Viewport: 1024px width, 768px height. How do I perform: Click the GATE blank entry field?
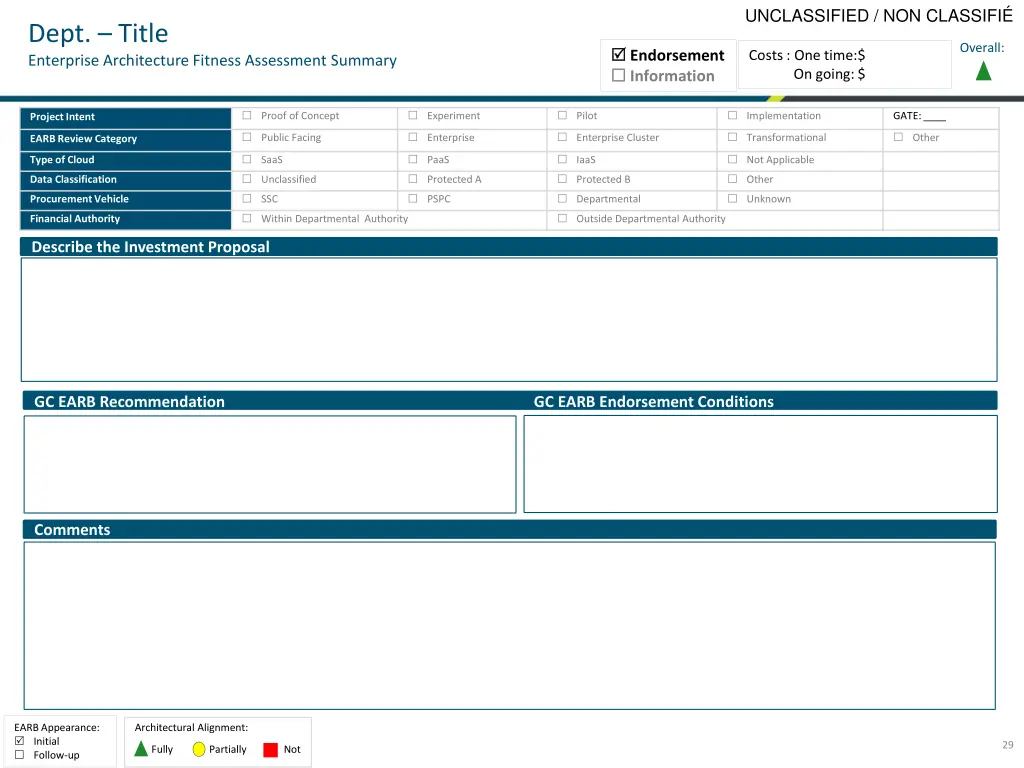(935, 116)
